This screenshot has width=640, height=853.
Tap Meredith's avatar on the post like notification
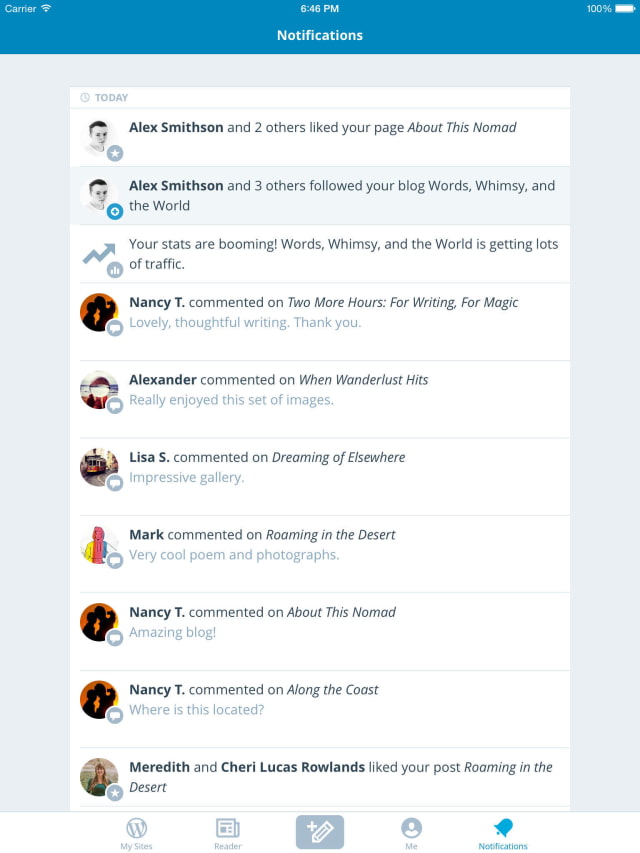[99, 777]
